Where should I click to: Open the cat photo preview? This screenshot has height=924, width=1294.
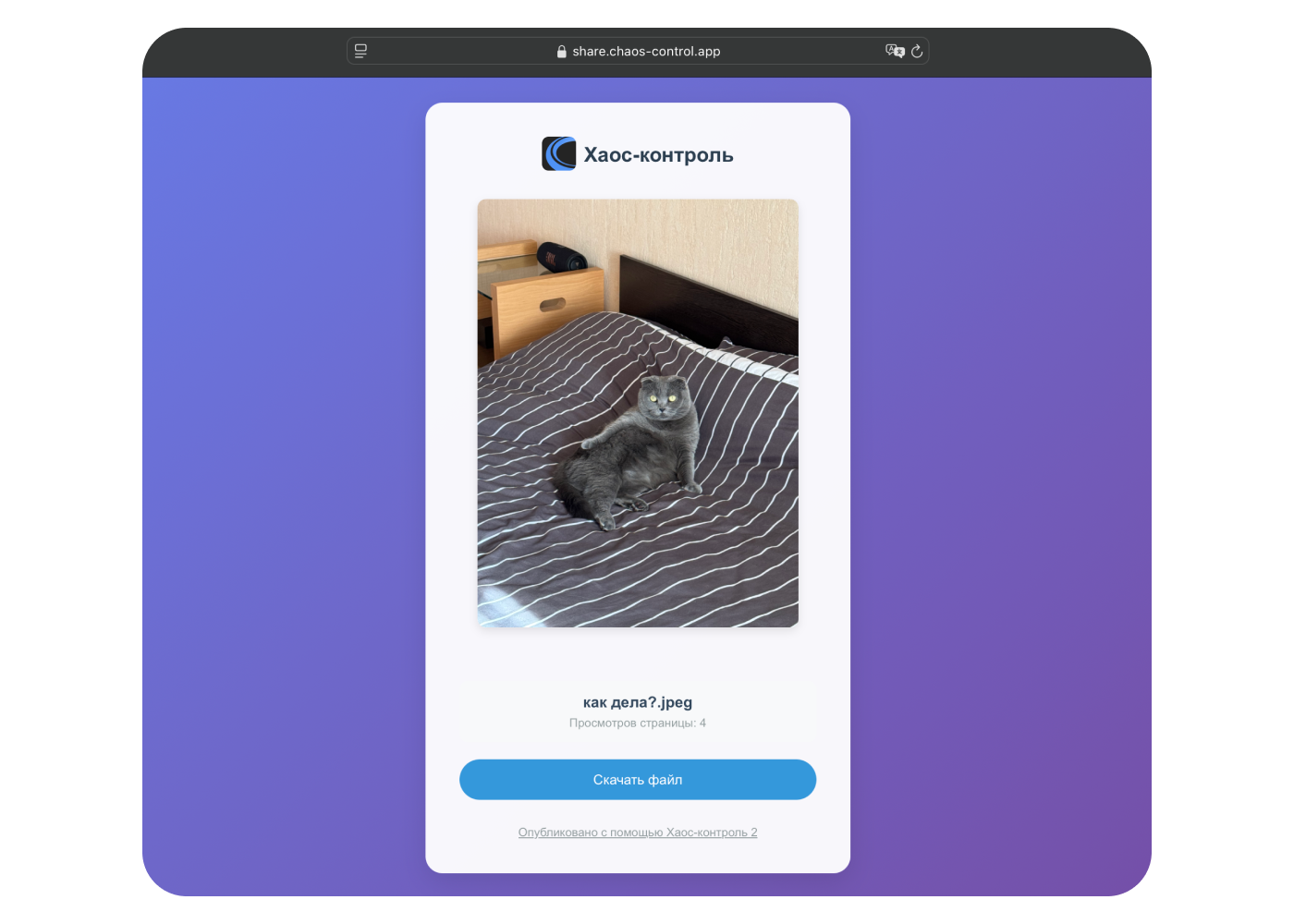coord(638,413)
